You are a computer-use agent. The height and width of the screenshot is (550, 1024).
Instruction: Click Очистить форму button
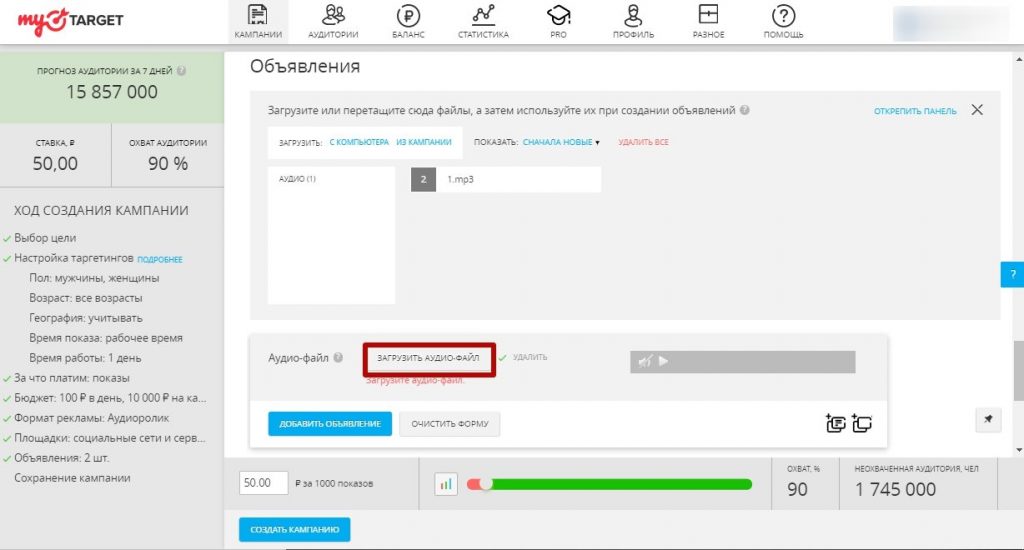click(449, 424)
